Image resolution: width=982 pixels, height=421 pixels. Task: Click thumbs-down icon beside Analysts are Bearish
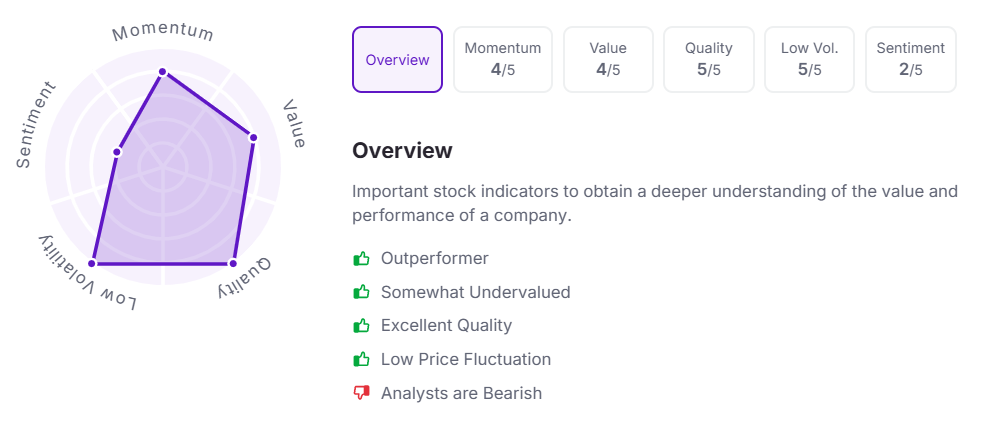pyautogui.click(x=362, y=394)
